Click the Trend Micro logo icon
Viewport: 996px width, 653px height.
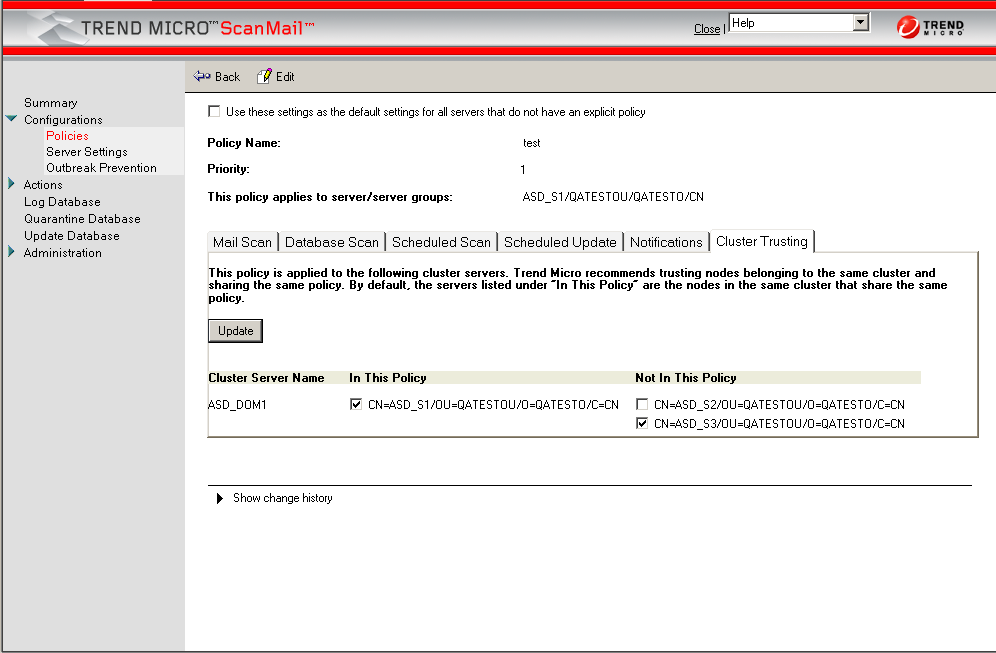click(x=909, y=28)
